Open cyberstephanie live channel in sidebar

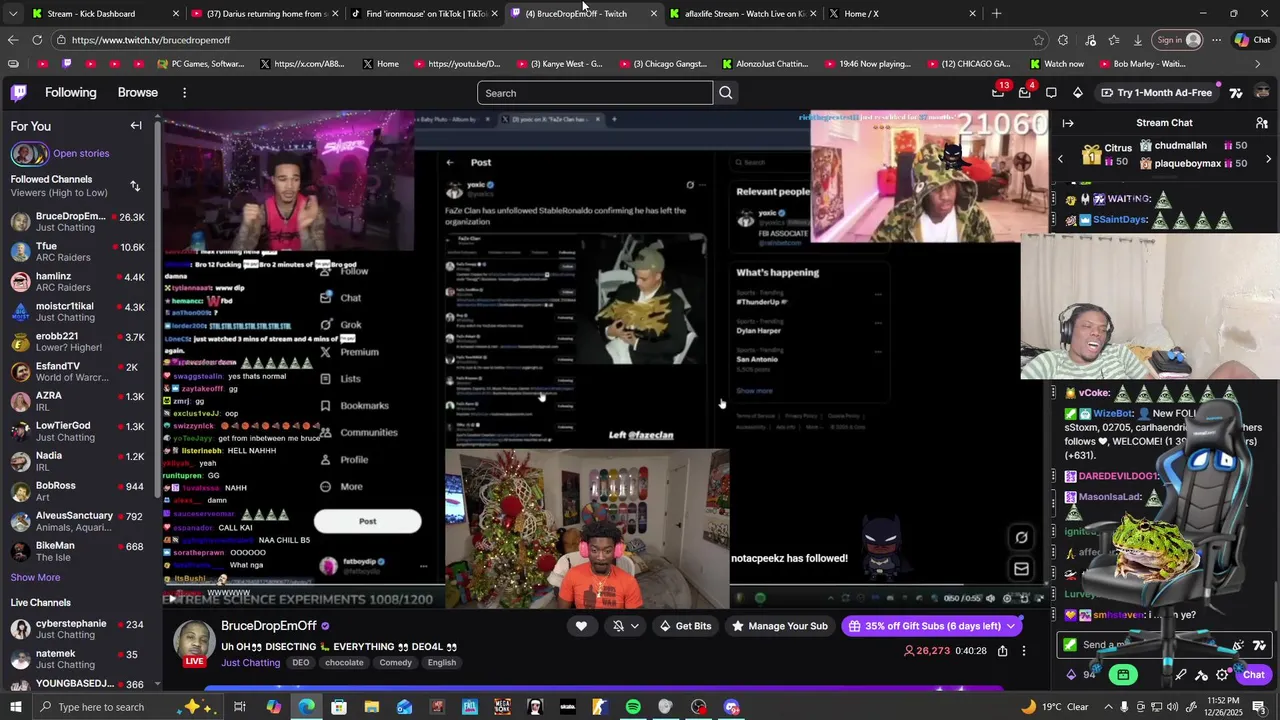[x=78, y=630]
